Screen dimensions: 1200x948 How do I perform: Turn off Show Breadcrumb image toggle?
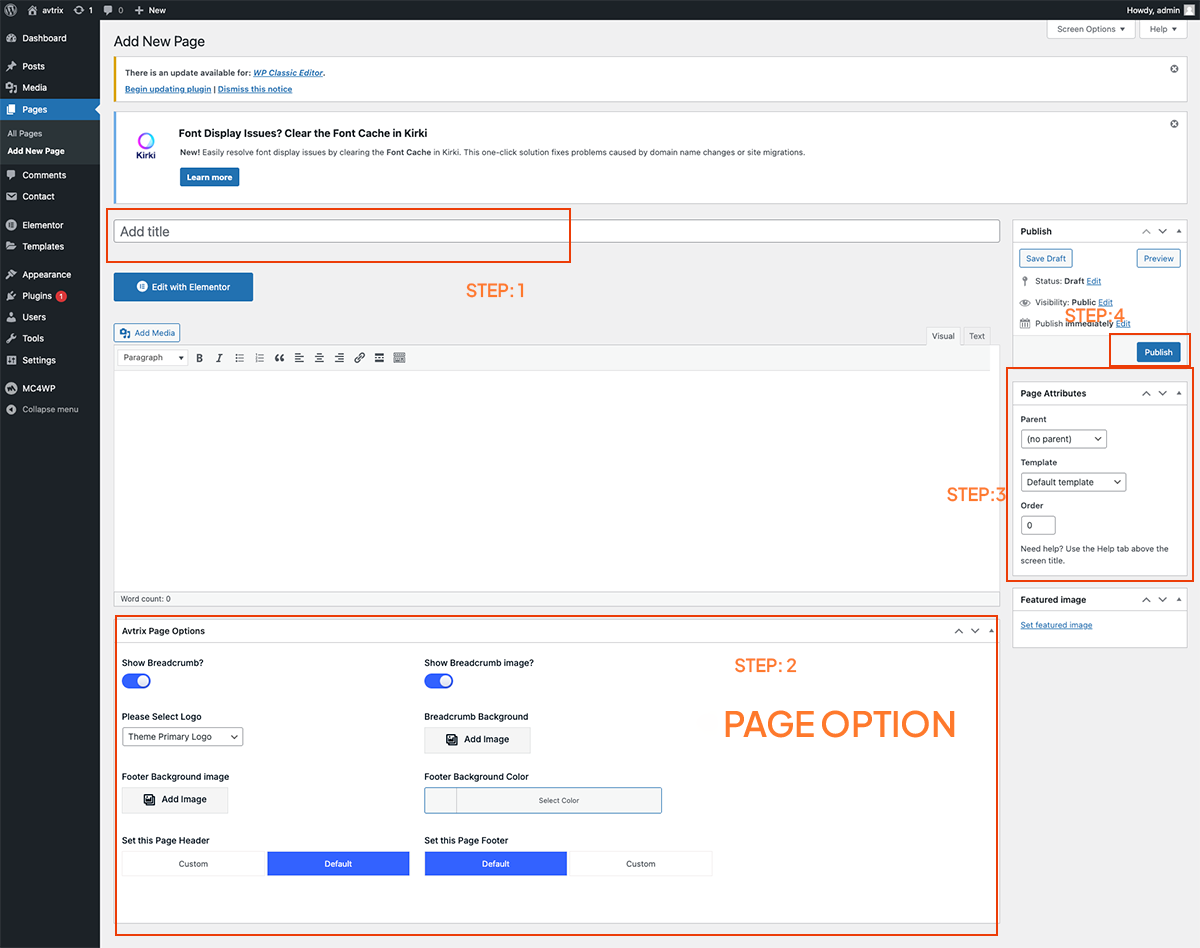pyautogui.click(x=438, y=681)
